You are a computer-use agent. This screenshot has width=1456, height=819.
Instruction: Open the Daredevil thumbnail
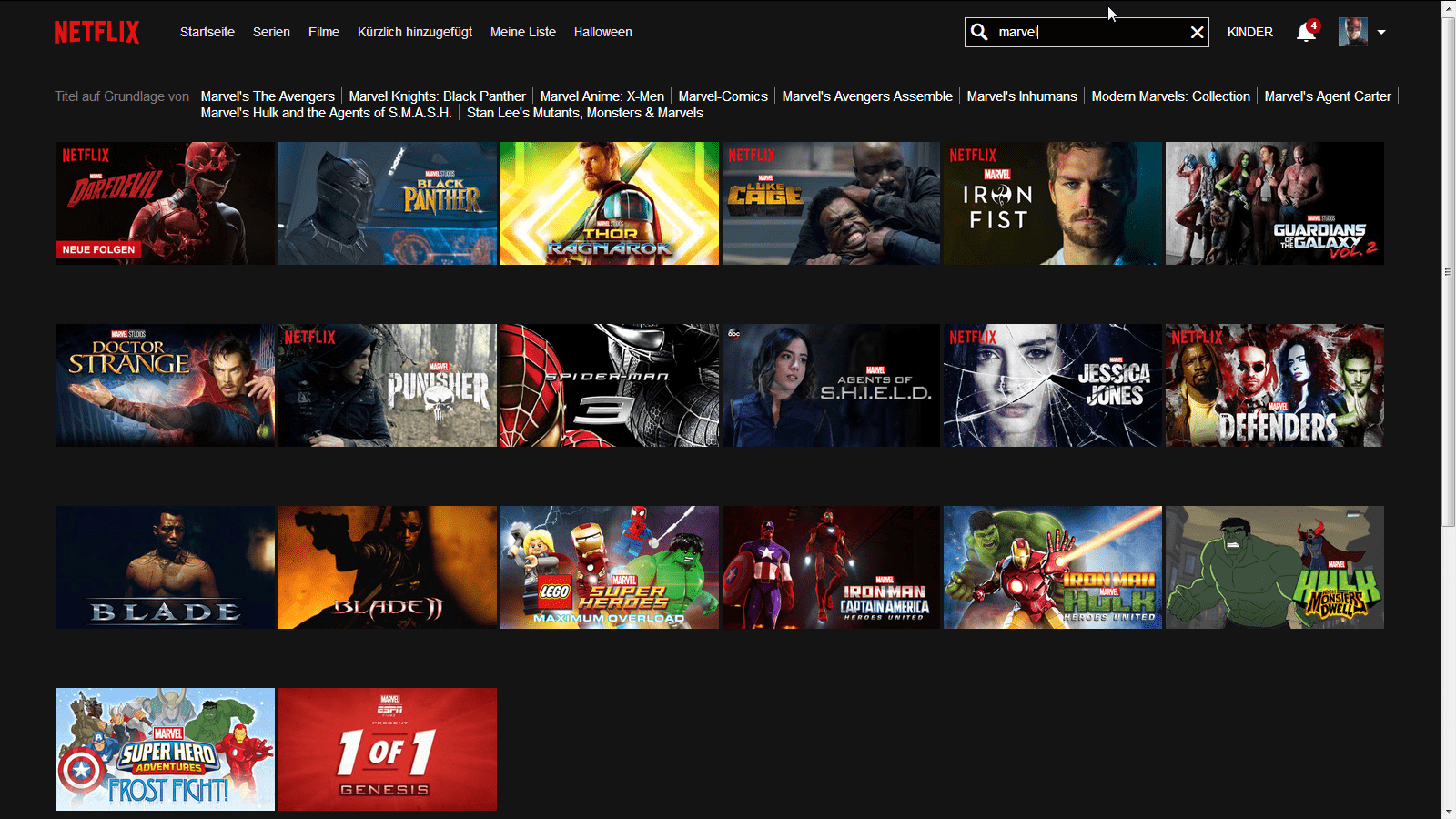tap(166, 203)
